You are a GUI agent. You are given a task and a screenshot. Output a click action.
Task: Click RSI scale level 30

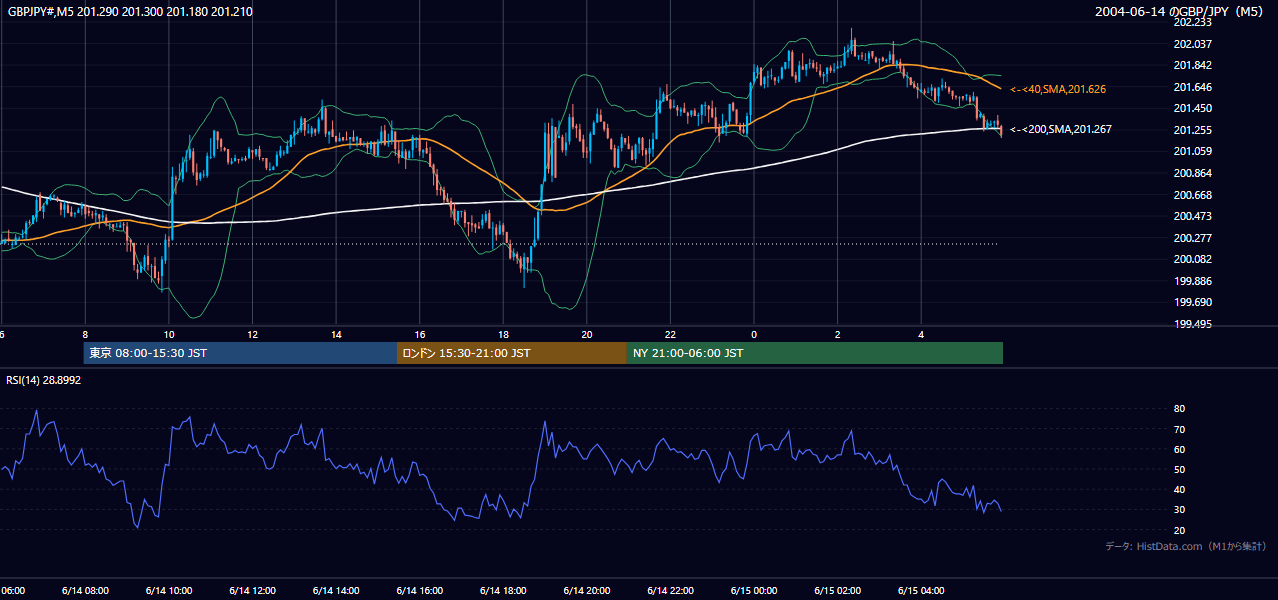click(x=1179, y=509)
